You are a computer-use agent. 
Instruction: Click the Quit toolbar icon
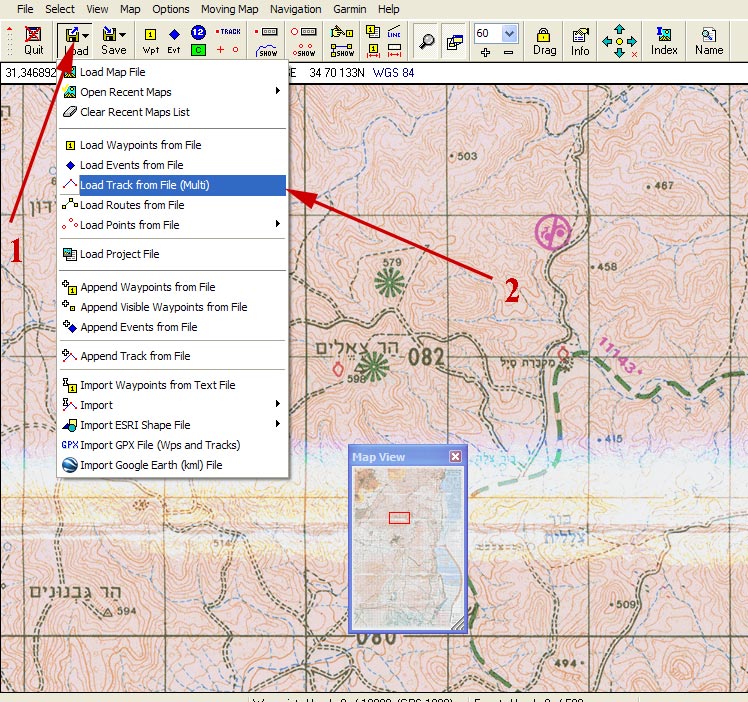tap(33, 41)
